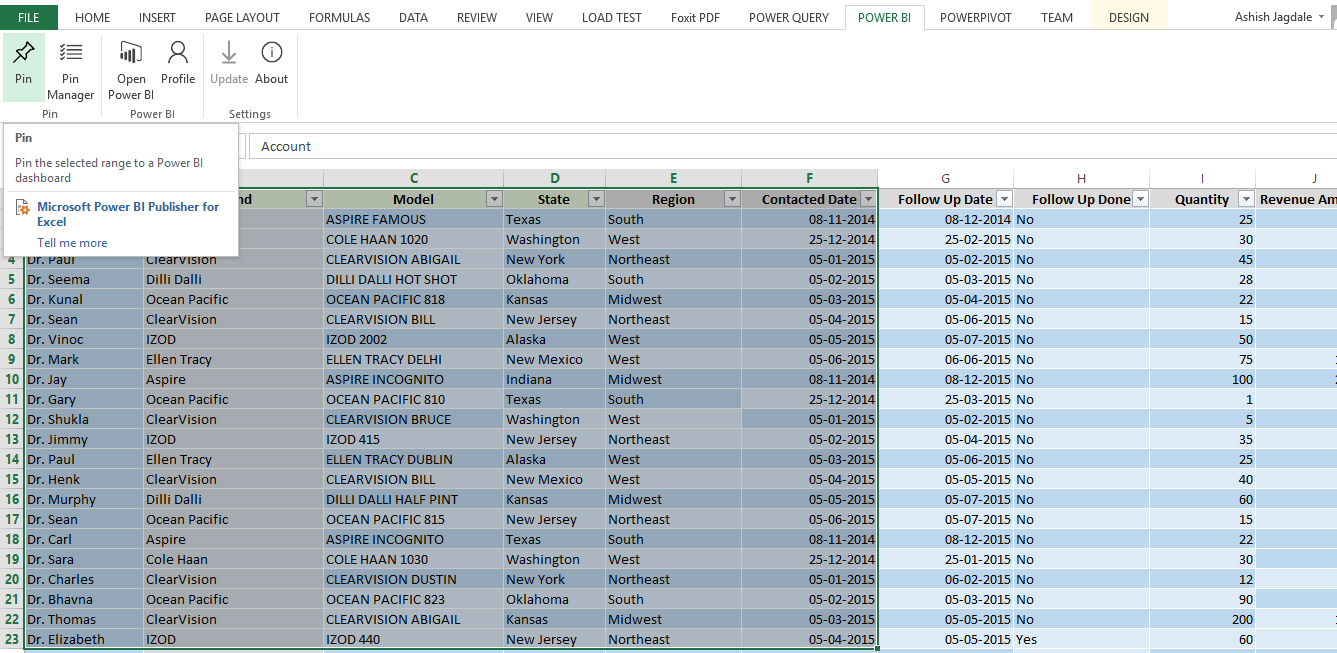Screen dimensions: 1337x653
Task: Expand the Follow Up Done filter
Action: point(1140,199)
